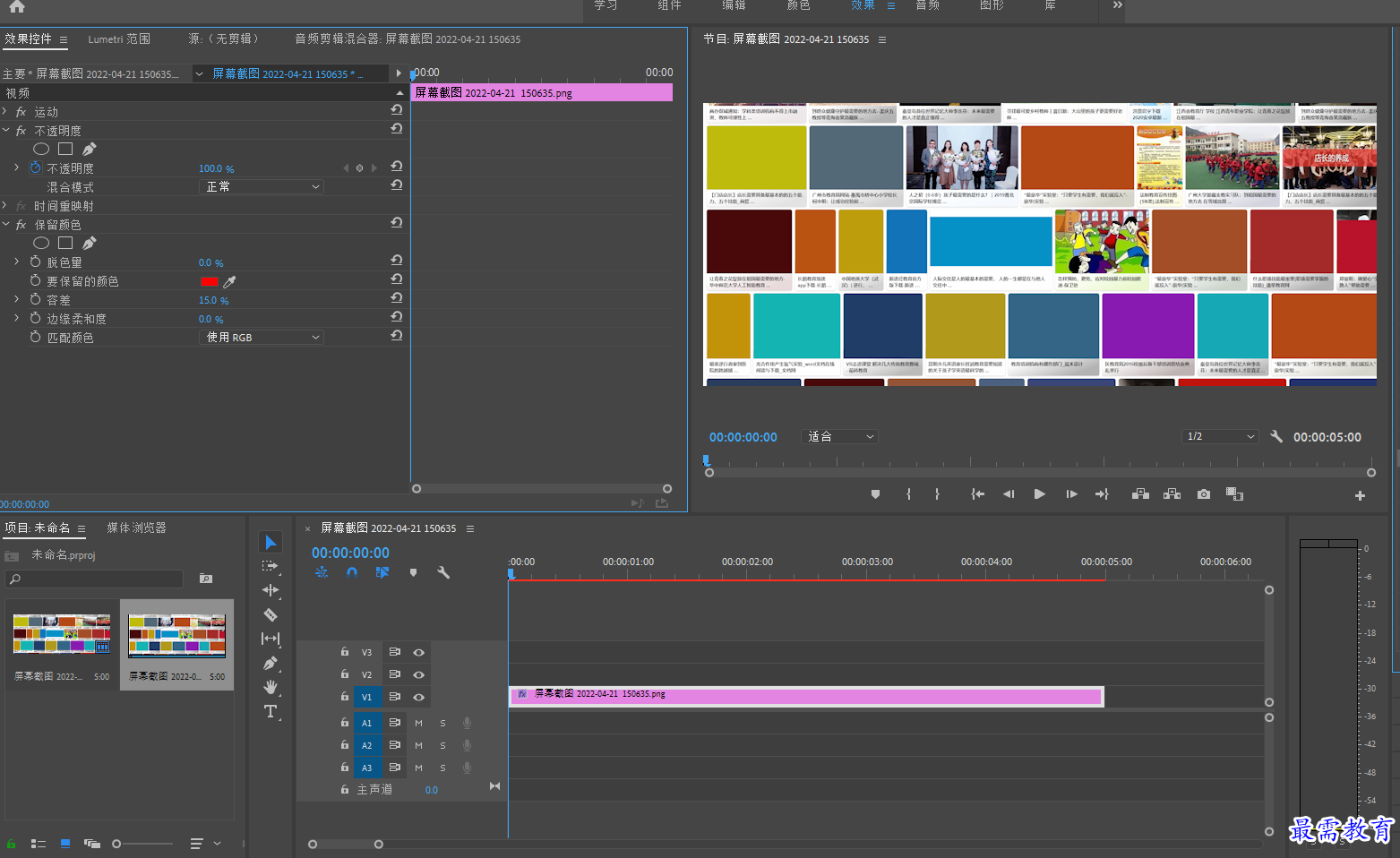
Task: Toggle the fx switch for 运动 effect
Action: point(21,112)
